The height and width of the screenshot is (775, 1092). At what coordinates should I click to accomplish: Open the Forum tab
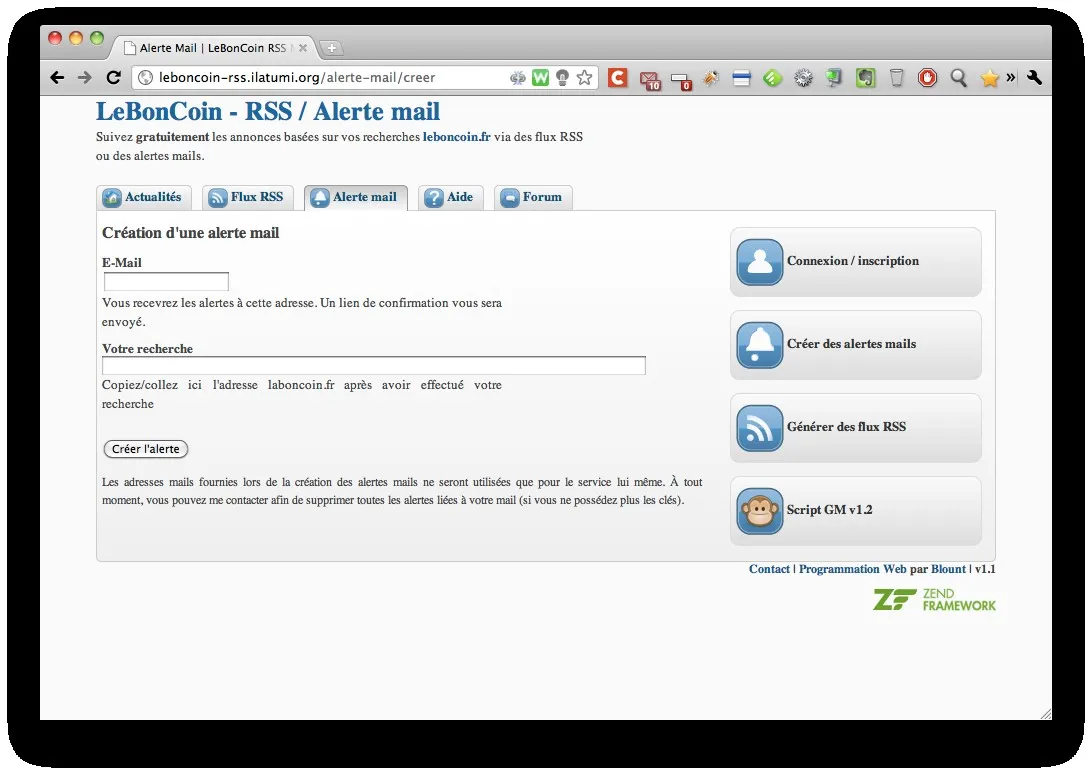[533, 198]
